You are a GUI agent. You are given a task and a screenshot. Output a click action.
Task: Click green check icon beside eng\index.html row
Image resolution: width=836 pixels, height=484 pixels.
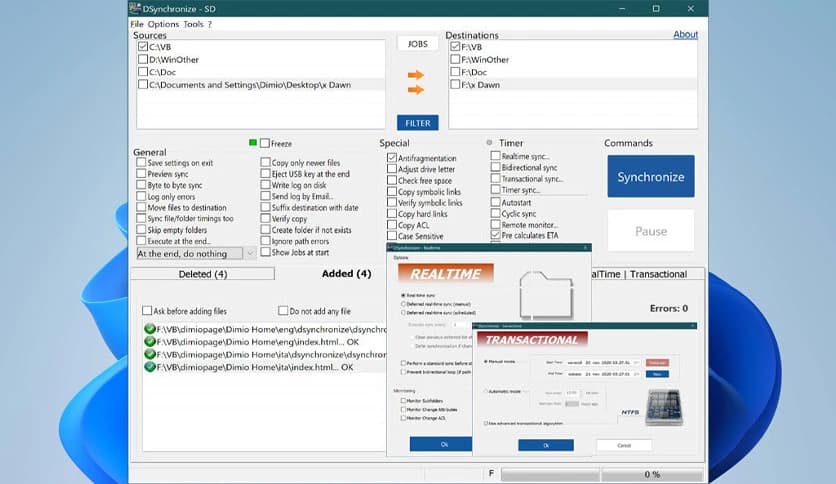tap(150, 342)
